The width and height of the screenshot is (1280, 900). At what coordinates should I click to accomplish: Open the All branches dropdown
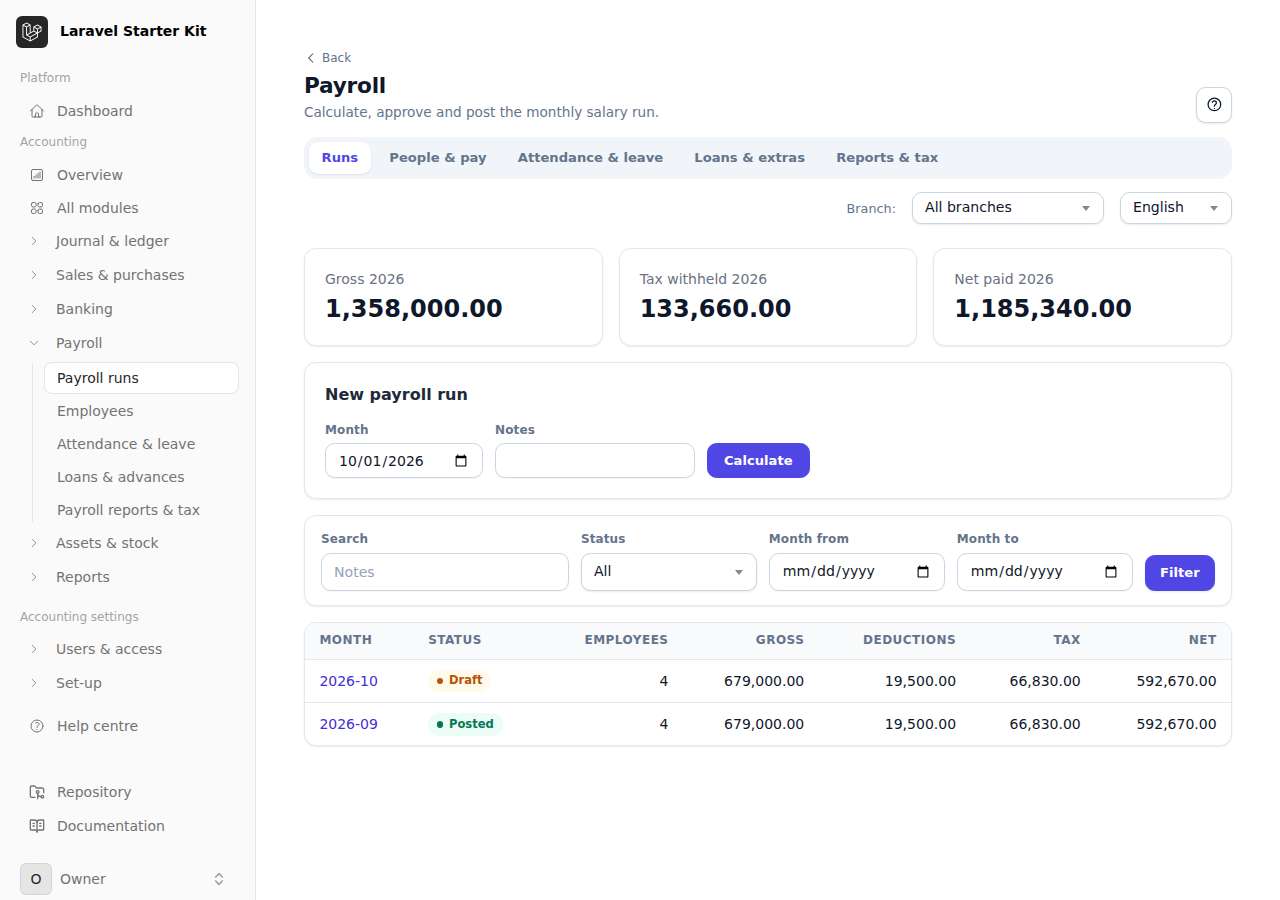pos(1007,208)
